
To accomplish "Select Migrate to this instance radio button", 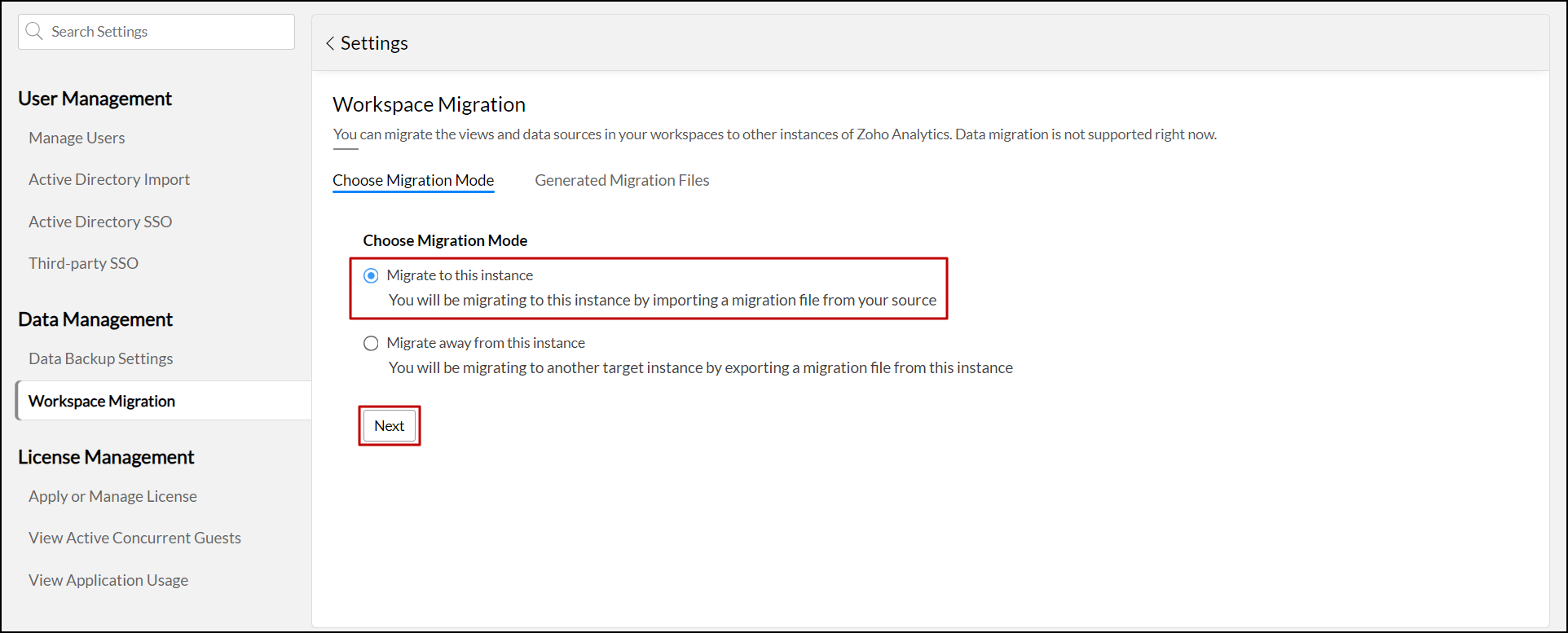I will (371, 275).
